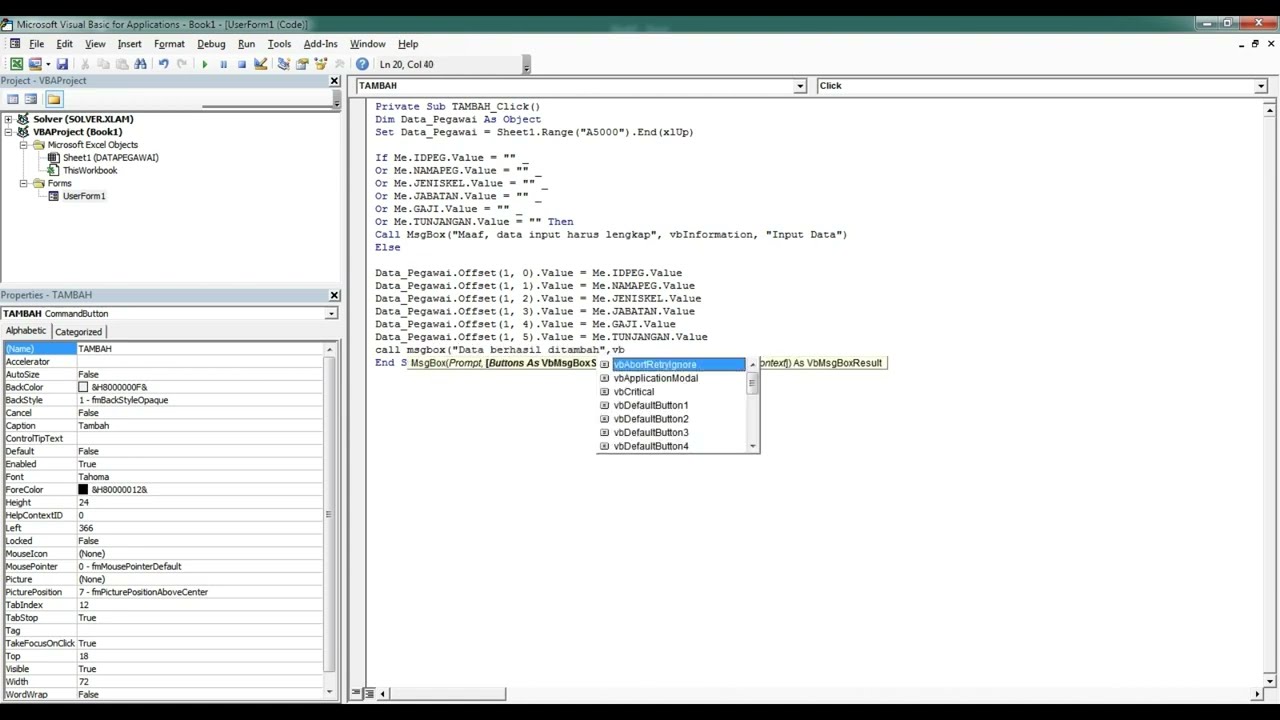Click the Copy icon in the toolbar
The width and height of the screenshot is (1280, 720).
click(x=103, y=64)
